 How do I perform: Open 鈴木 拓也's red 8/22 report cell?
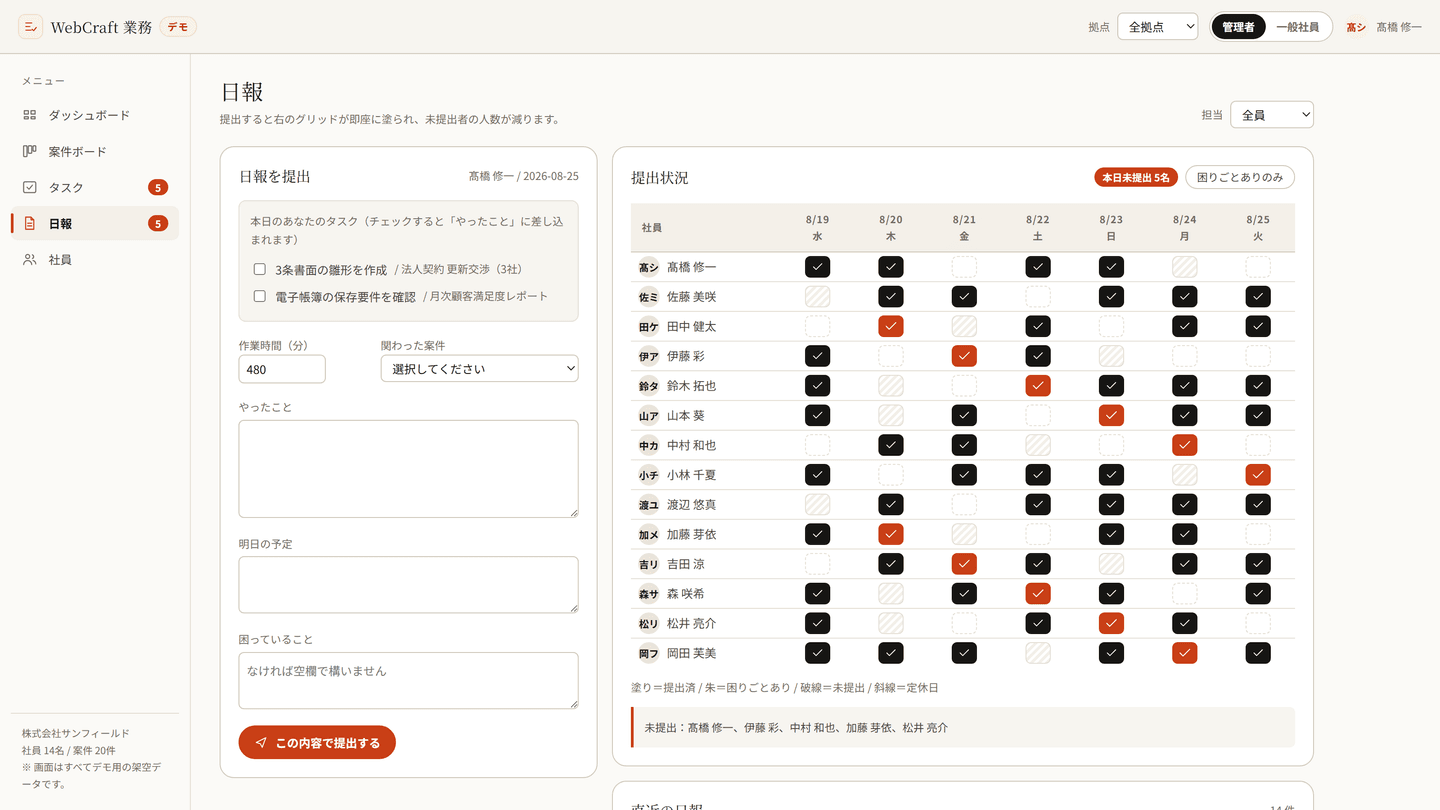coord(1038,386)
